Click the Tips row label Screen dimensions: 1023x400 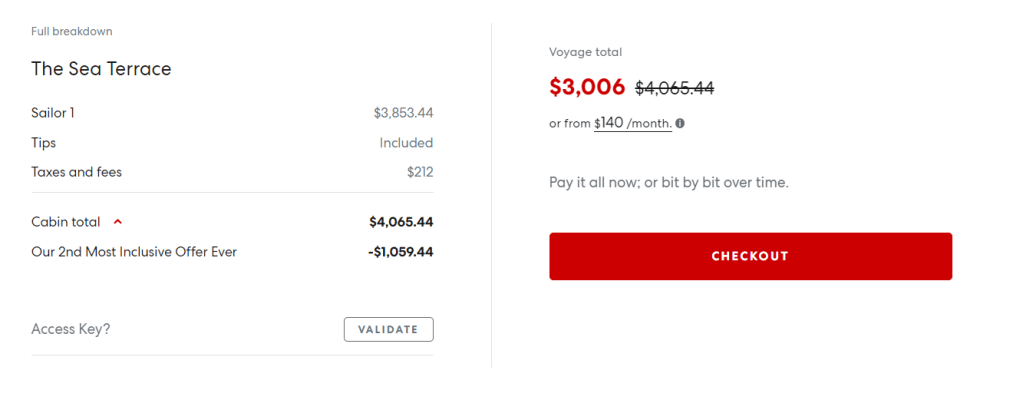tap(44, 143)
